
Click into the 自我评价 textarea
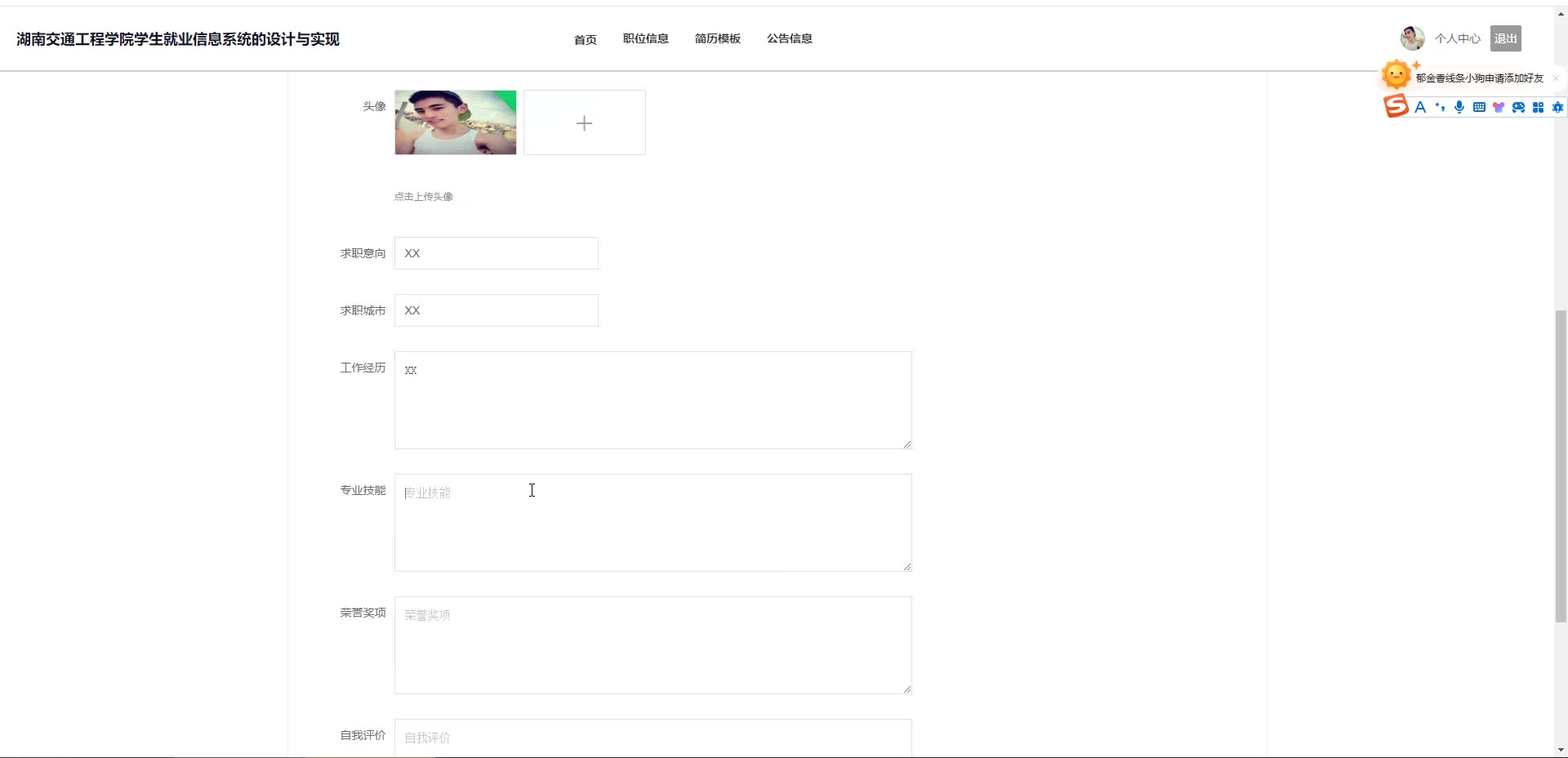(653, 738)
